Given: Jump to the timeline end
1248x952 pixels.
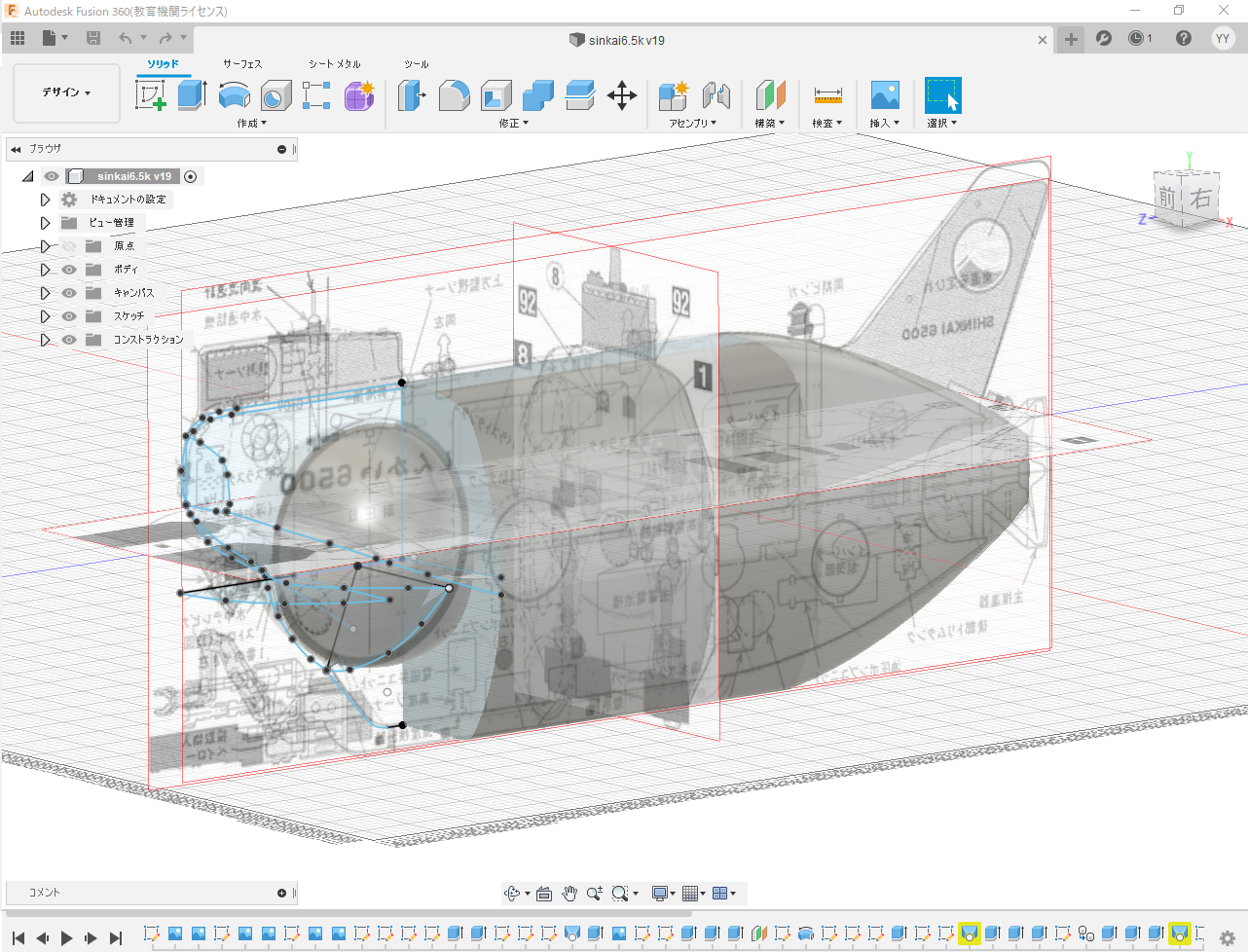Looking at the screenshot, I should (116, 937).
